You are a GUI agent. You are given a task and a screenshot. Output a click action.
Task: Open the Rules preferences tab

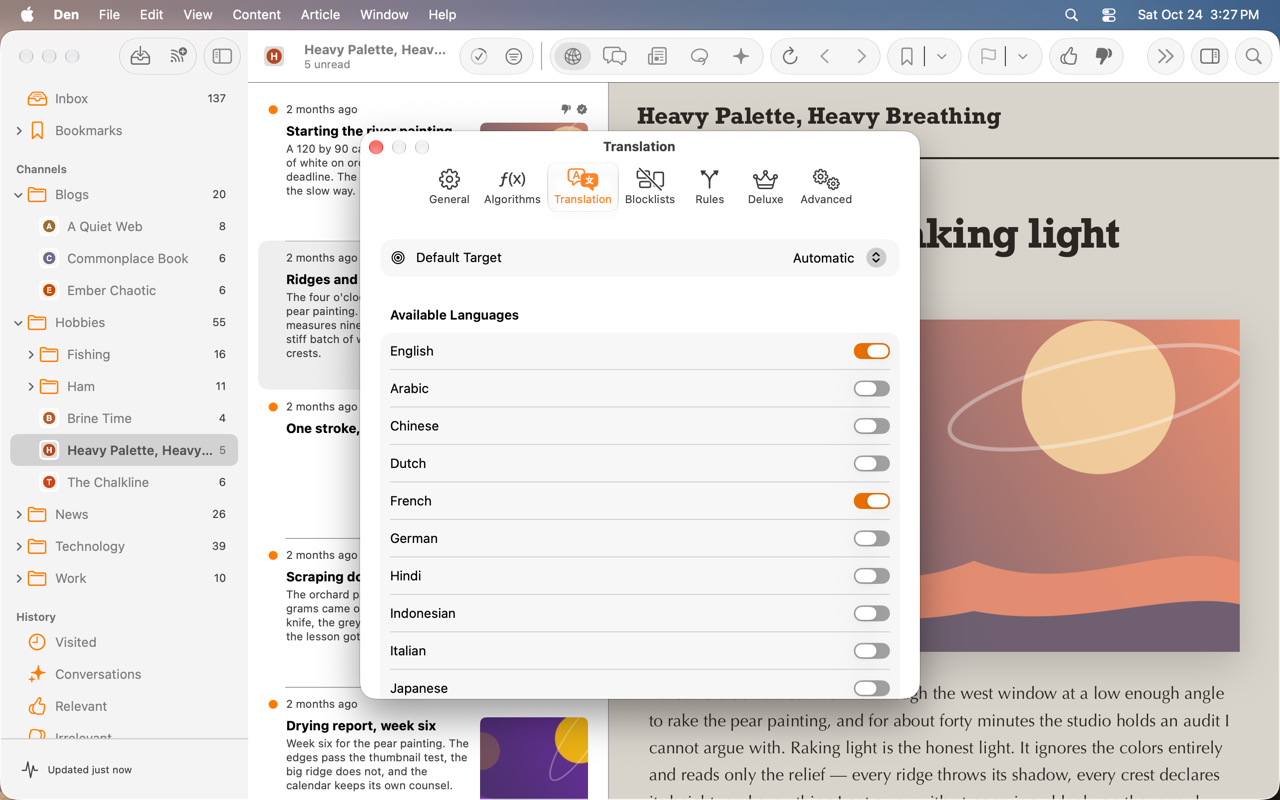pos(709,187)
